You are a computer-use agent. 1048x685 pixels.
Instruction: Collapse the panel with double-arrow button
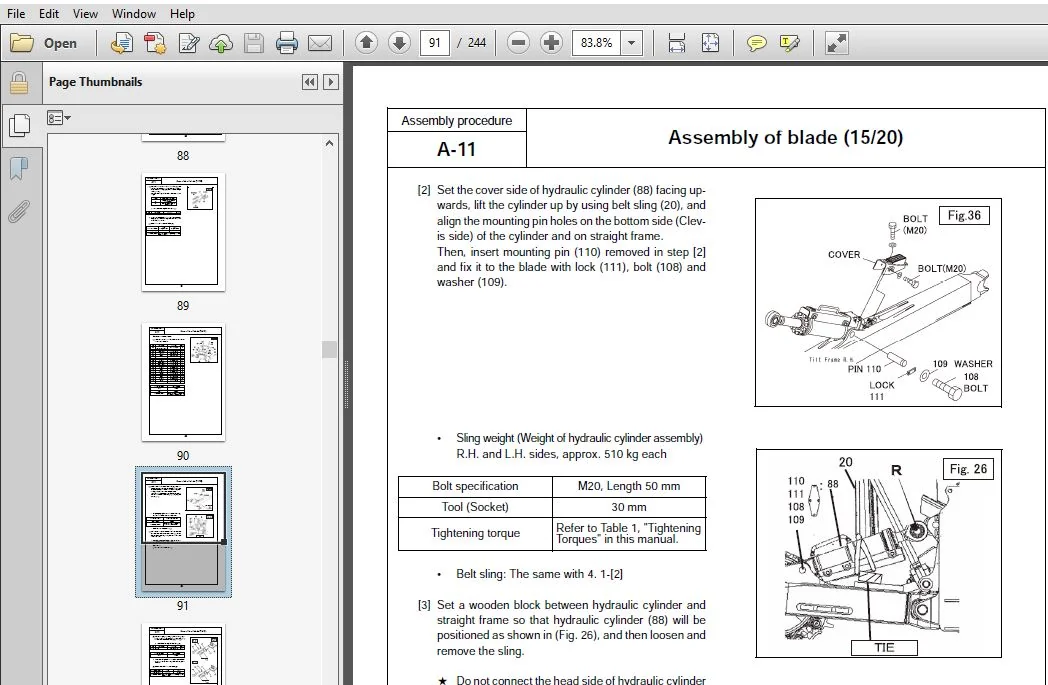pos(309,82)
